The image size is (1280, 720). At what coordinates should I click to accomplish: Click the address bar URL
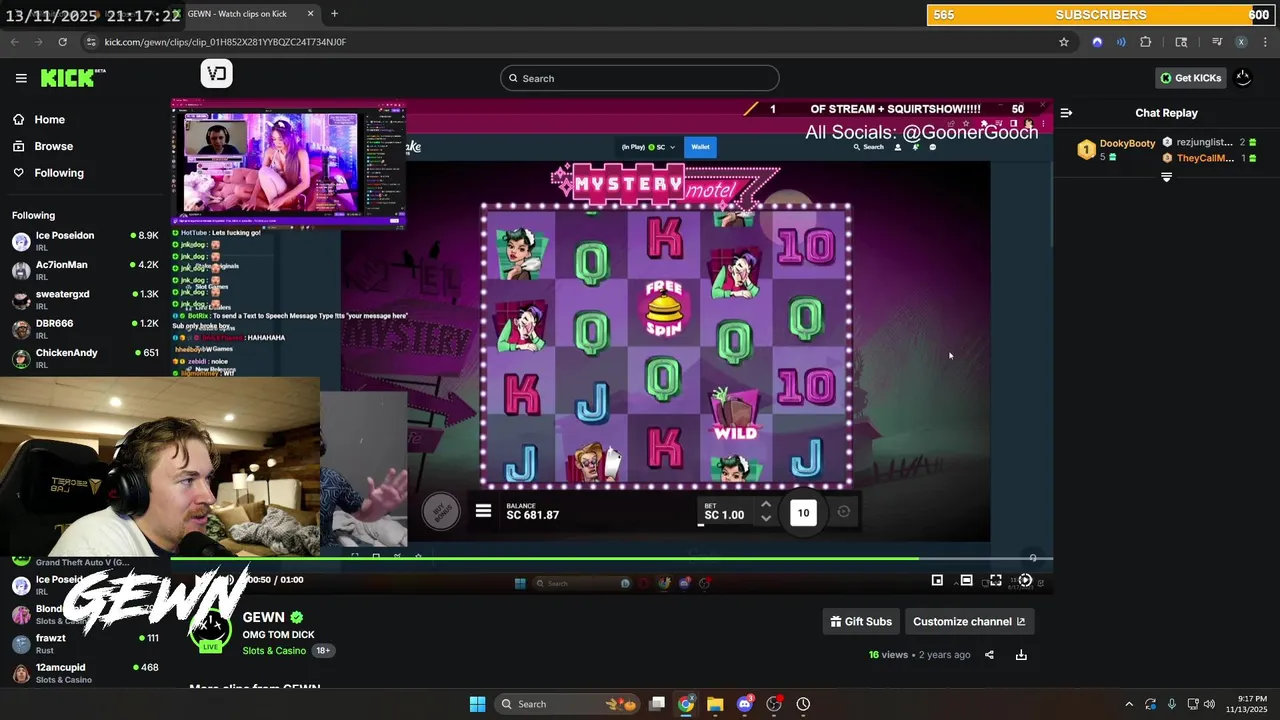tap(225, 42)
